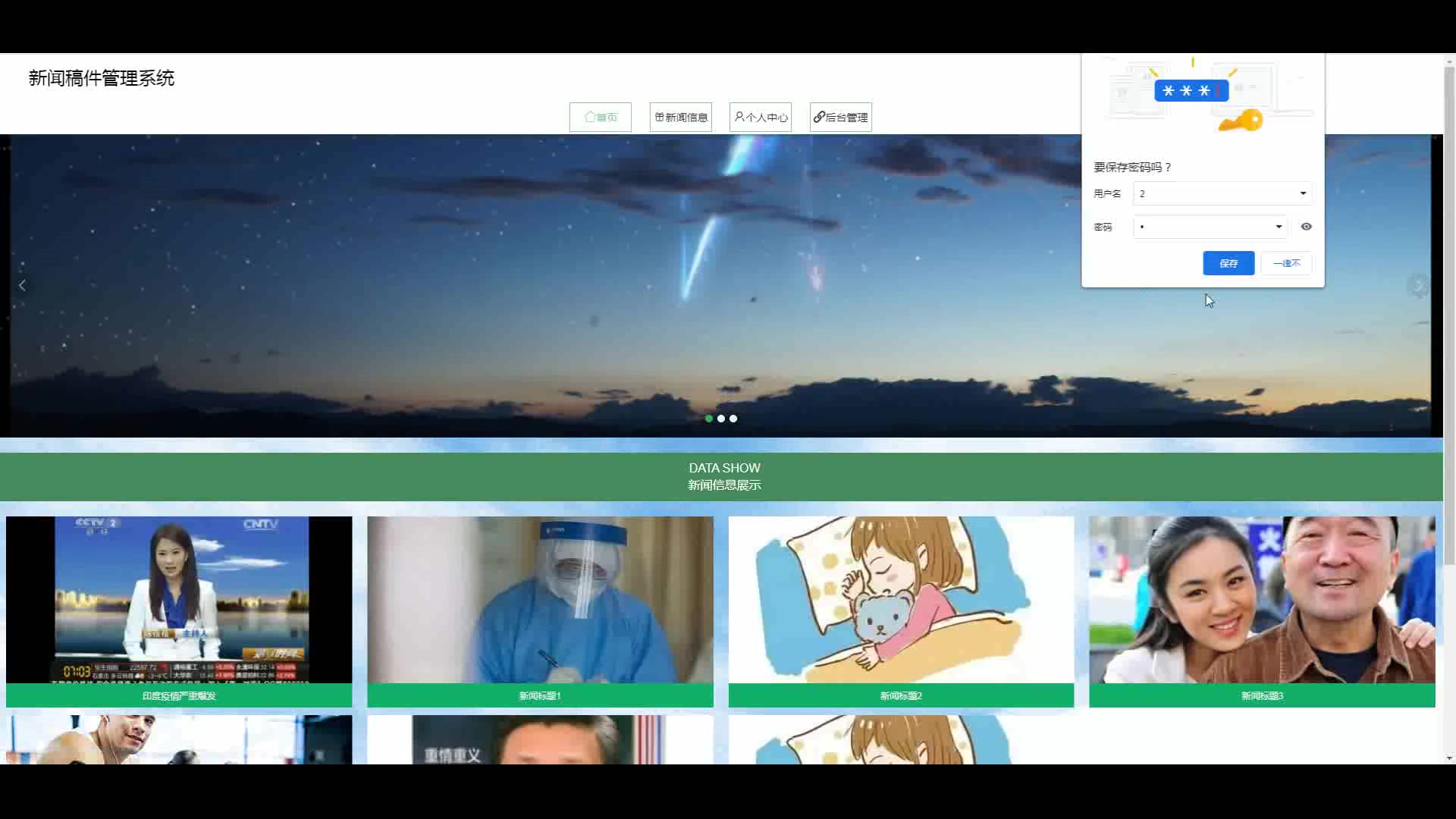Open the 印度疫情严重爆发 news thumbnail
This screenshot has height=819, width=1456.
(179, 599)
